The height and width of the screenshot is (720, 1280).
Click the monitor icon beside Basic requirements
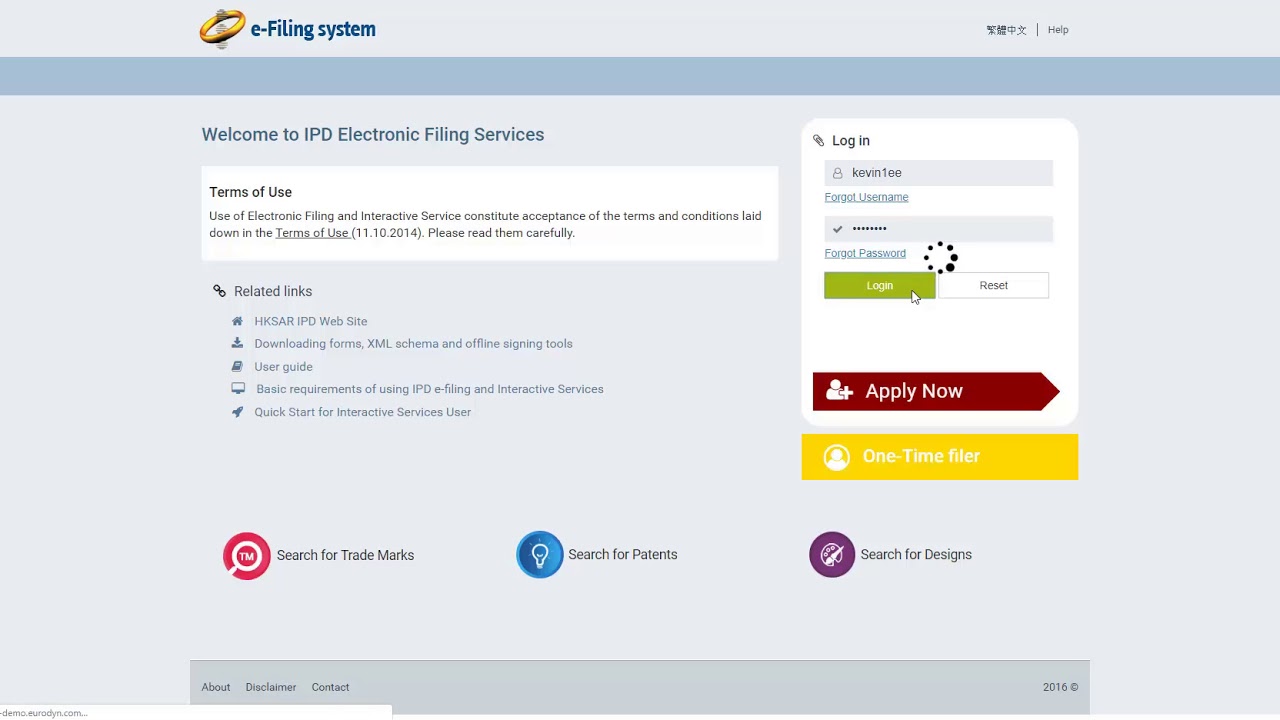pos(238,389)
